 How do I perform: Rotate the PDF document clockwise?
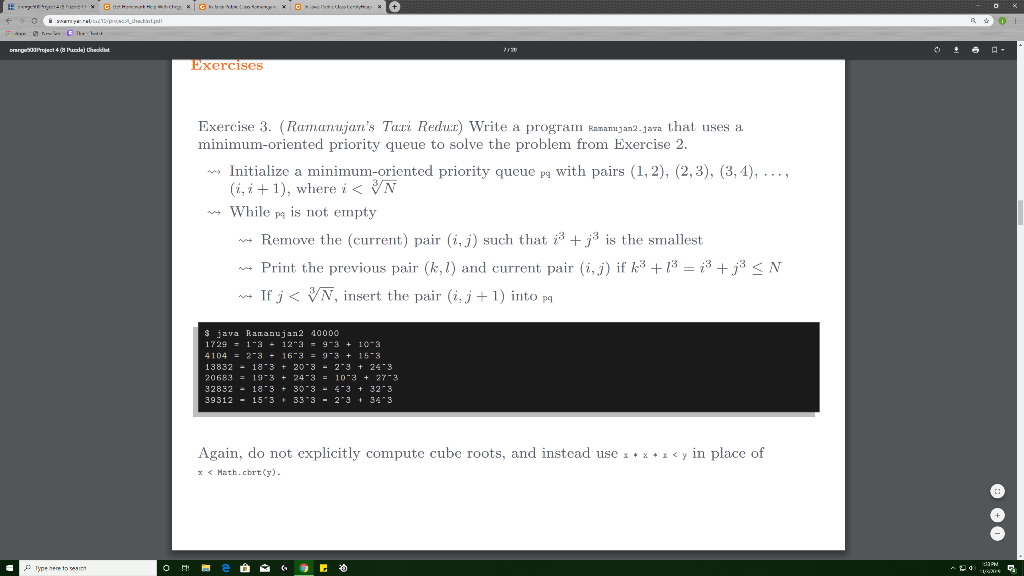[x=936, y=50]
